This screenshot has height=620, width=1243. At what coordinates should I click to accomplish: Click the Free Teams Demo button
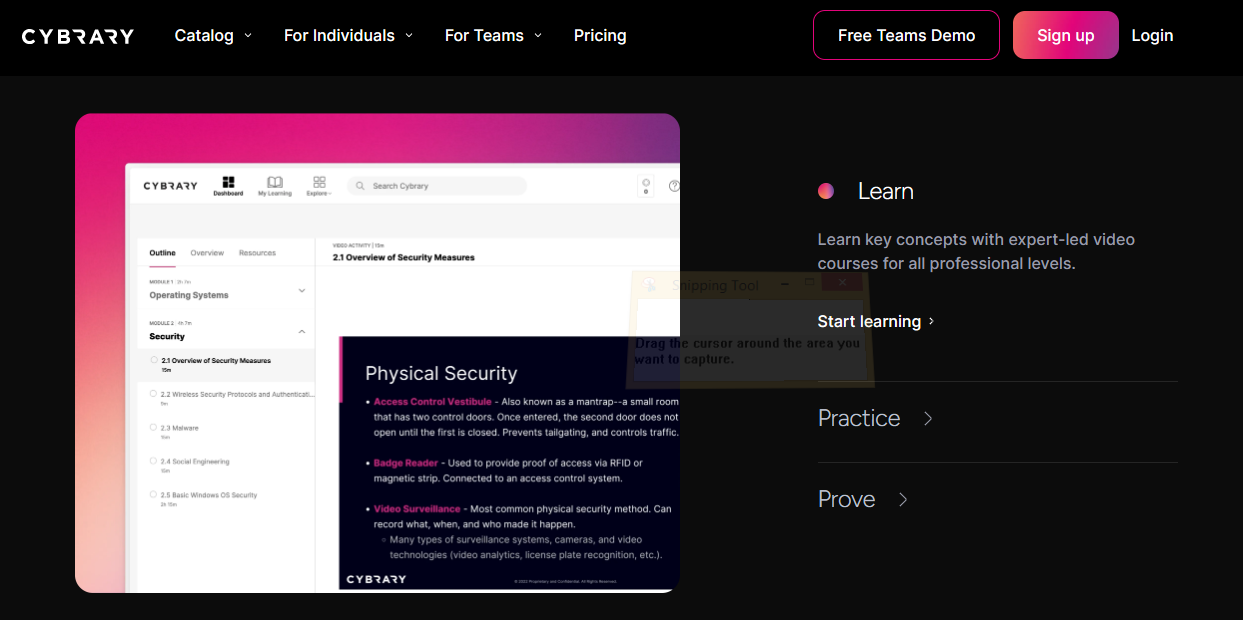click(906, 36)
